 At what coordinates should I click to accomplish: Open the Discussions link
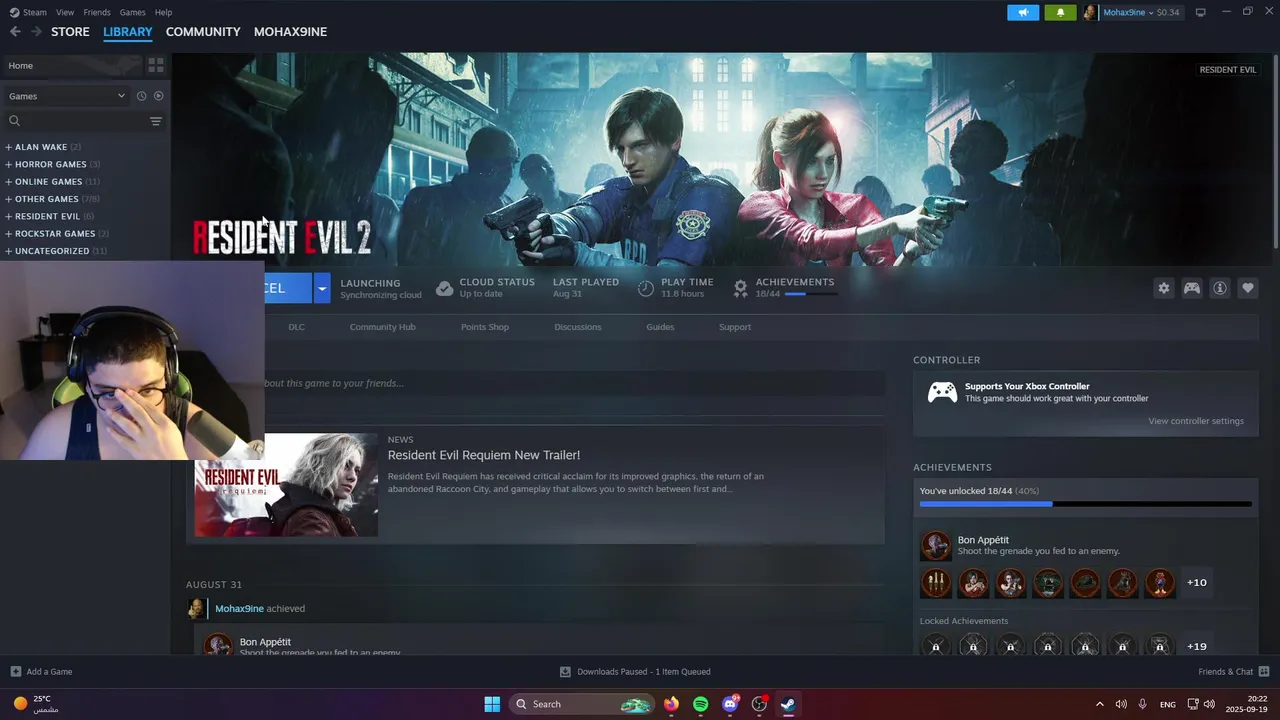pyautogui.click(x=578, y=327)
